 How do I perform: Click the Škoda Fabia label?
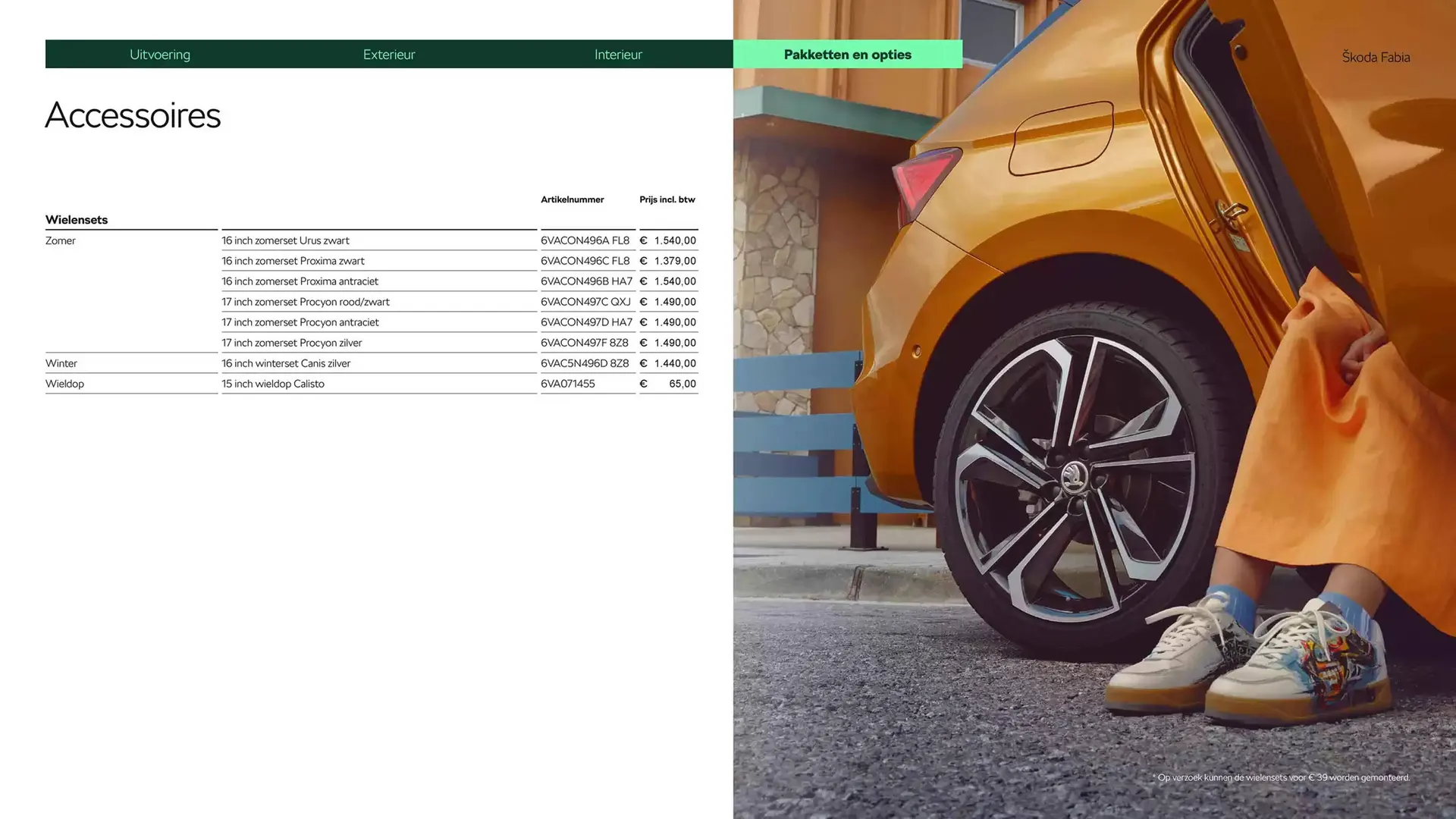click(1375, 57)
